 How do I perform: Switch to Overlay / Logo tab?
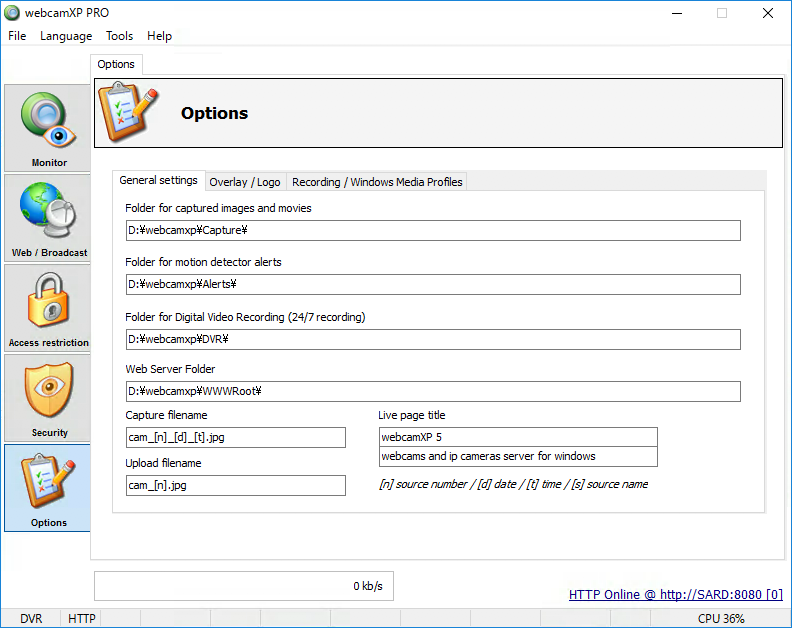245,182
